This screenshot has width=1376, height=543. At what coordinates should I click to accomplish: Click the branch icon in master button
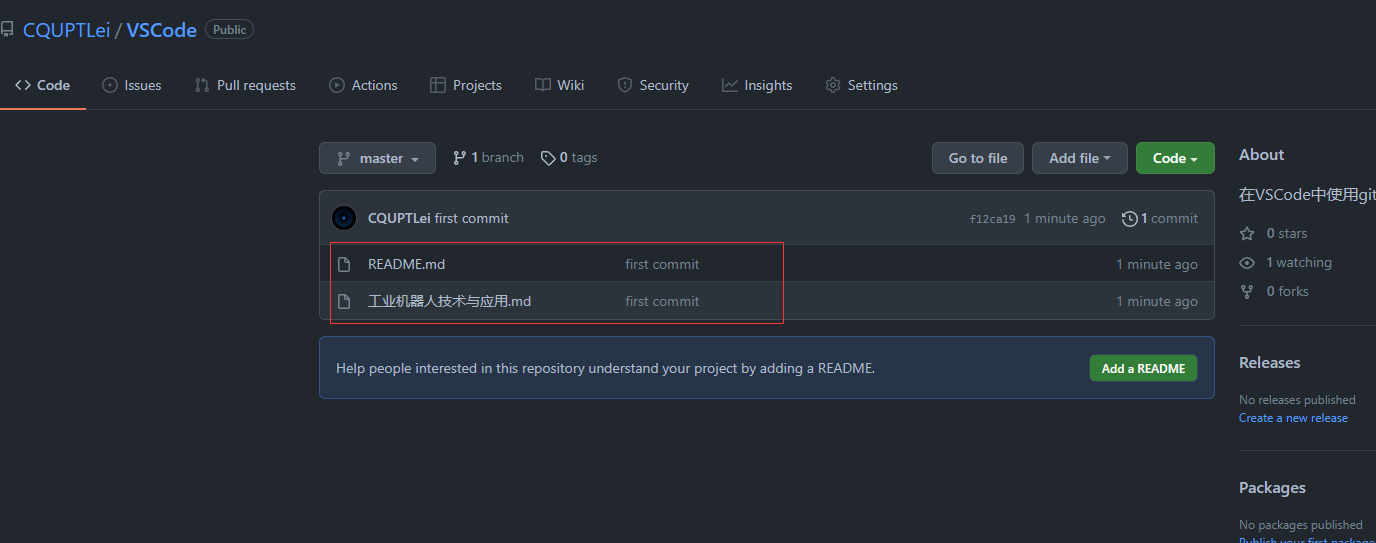(x=344, y=158)
